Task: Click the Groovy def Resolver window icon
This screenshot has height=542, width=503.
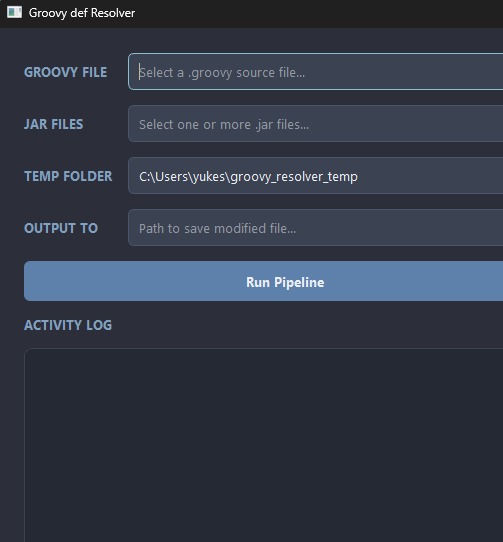Action: (15, 12)
